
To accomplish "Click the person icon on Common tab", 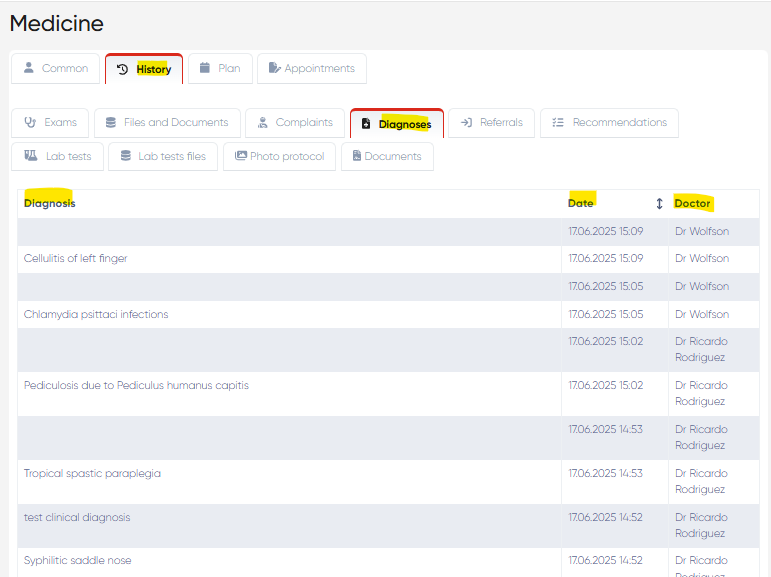I will pos(29,69).
